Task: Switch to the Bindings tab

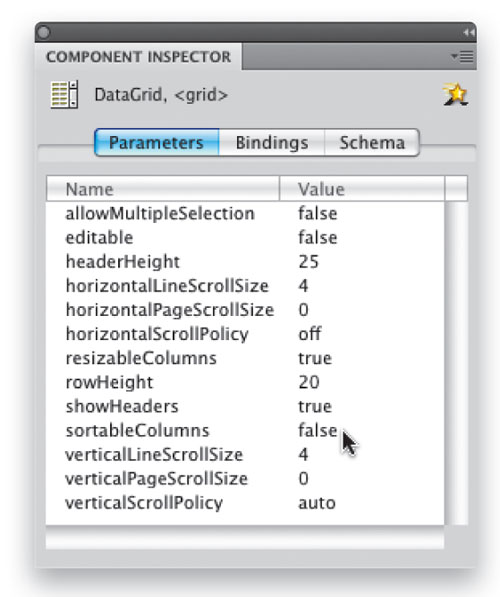Action: 272,143
